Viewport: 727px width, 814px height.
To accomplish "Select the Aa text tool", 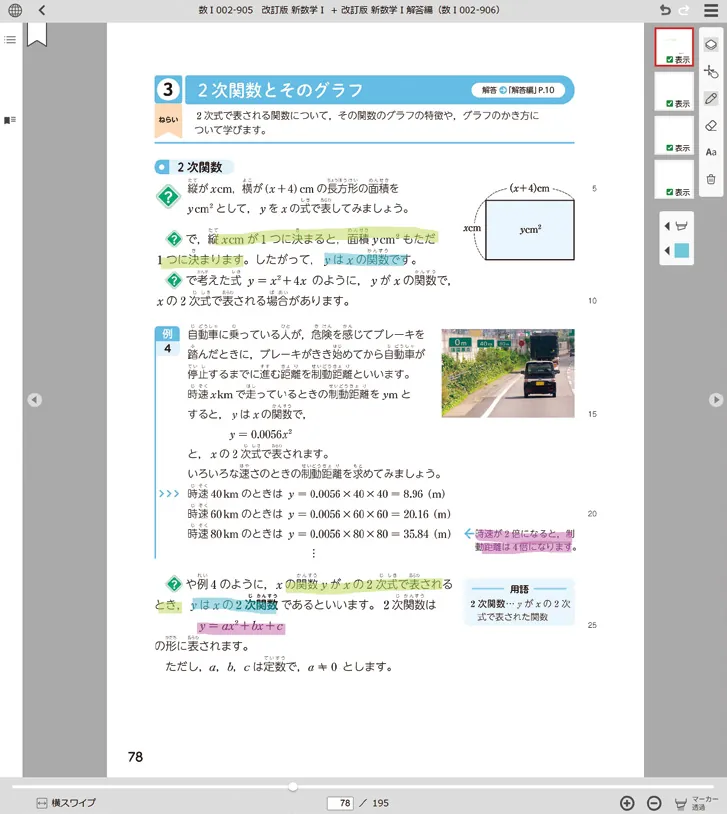I will [x=711, y=152].
